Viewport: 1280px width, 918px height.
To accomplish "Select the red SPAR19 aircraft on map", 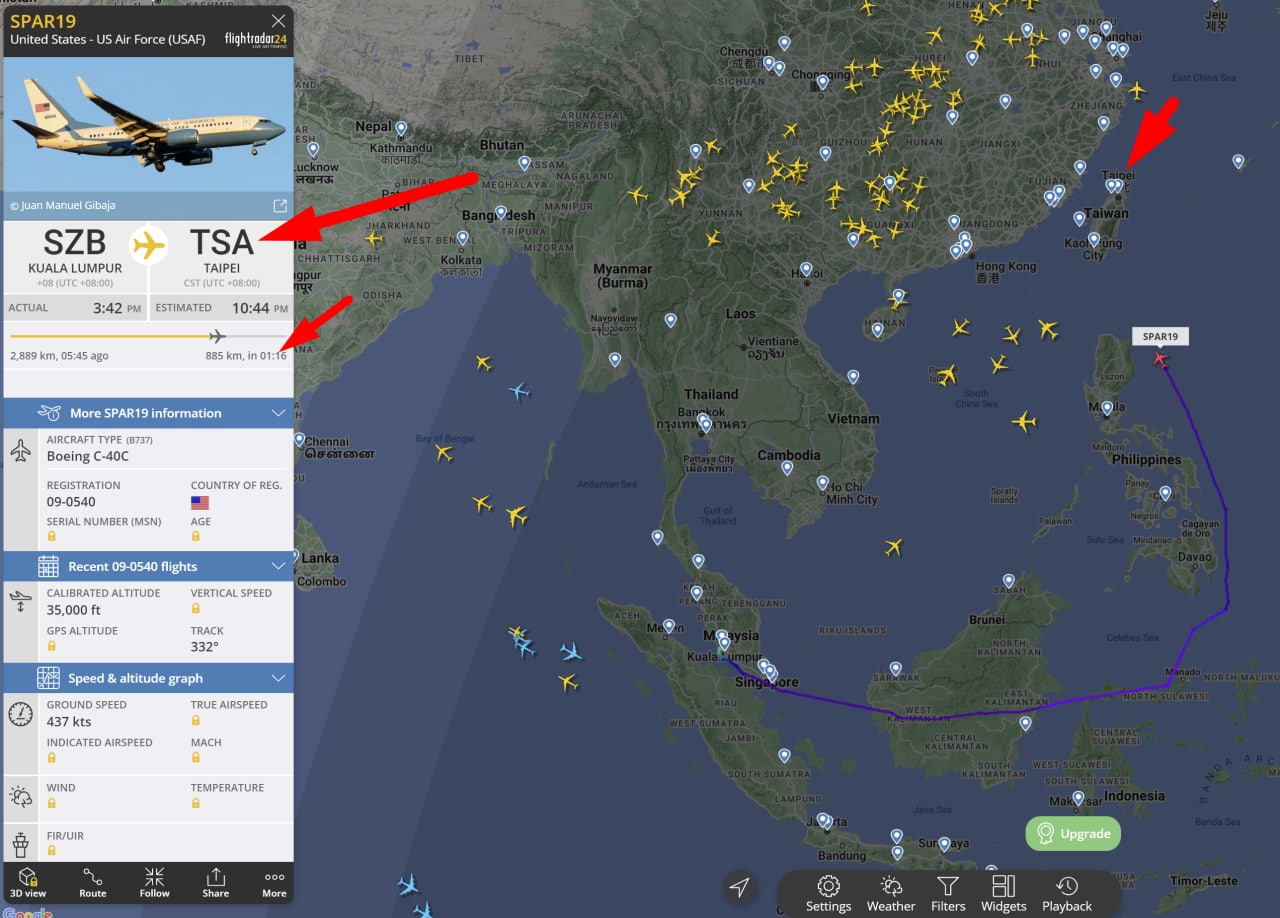I will point(1160,358).
